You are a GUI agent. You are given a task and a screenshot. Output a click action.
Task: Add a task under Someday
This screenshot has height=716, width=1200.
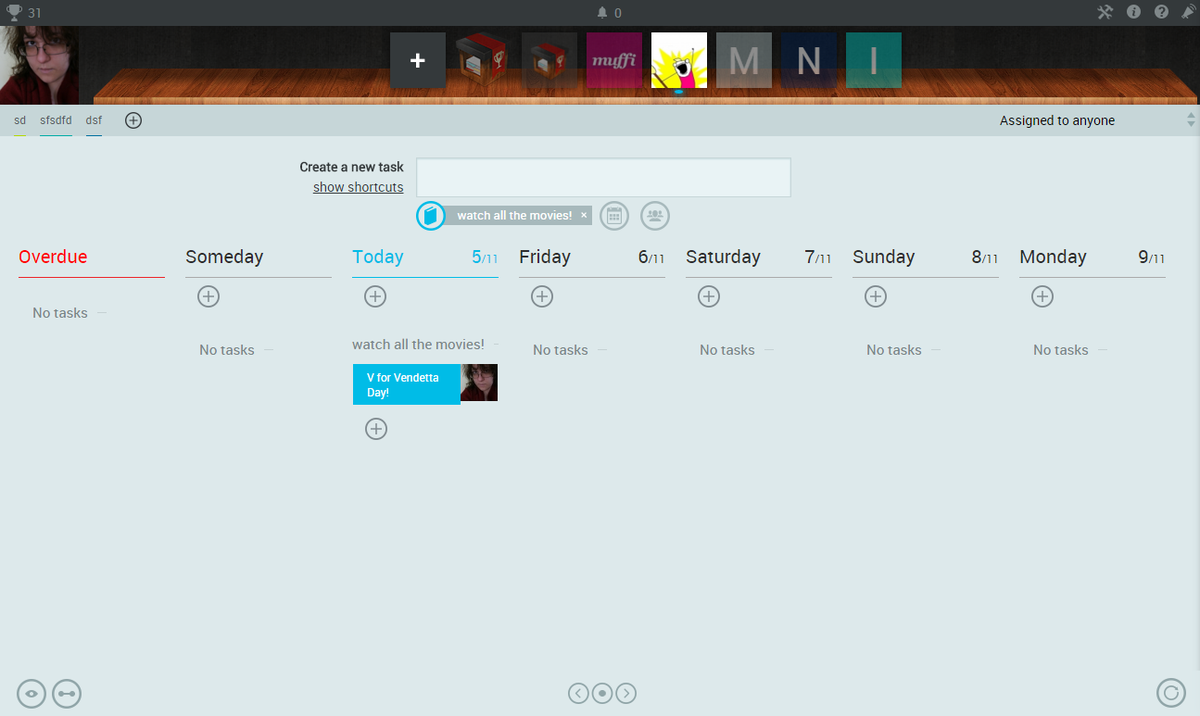[x=209, y=296]
